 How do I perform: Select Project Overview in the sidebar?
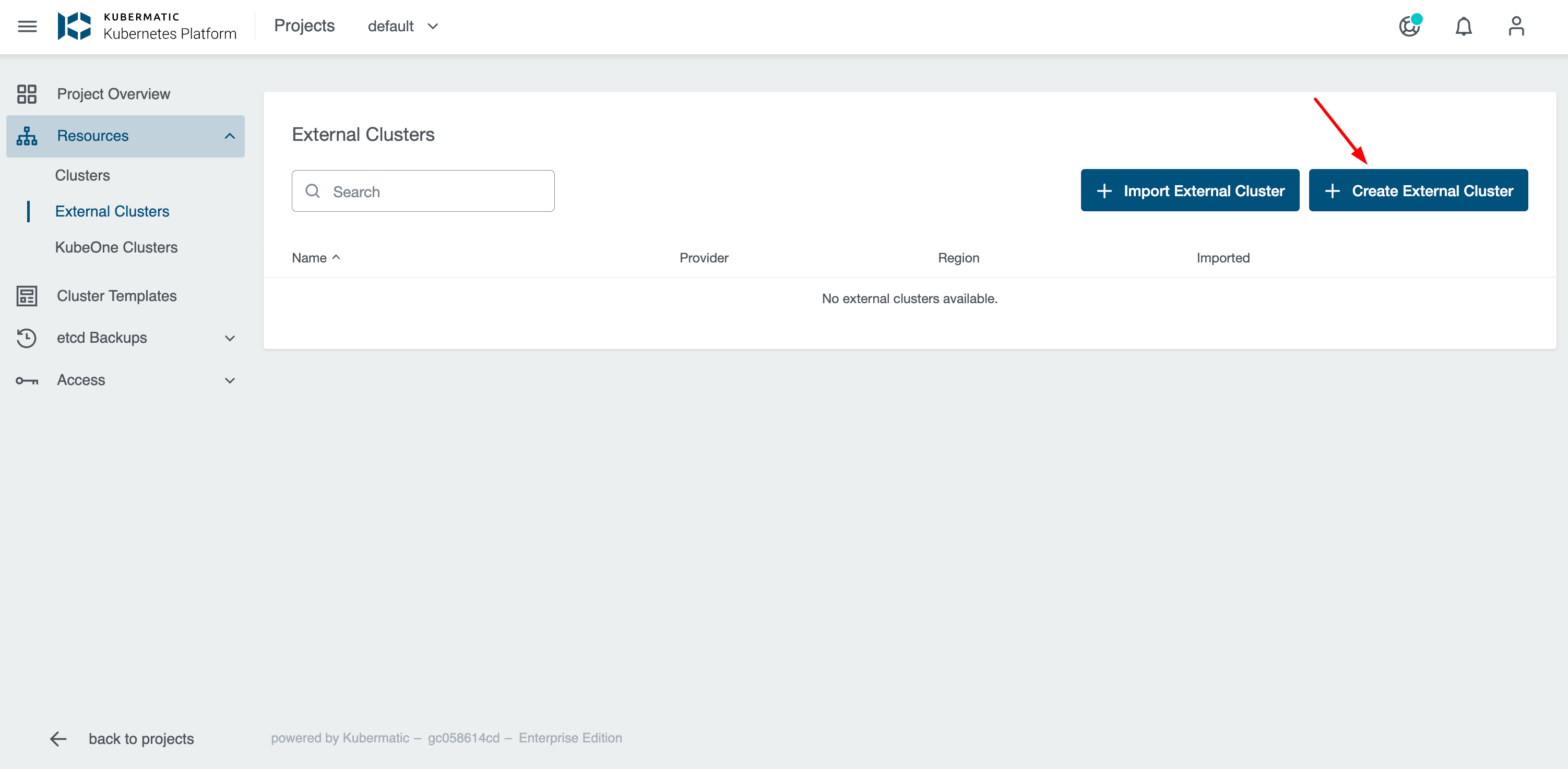tap(113, 94)
